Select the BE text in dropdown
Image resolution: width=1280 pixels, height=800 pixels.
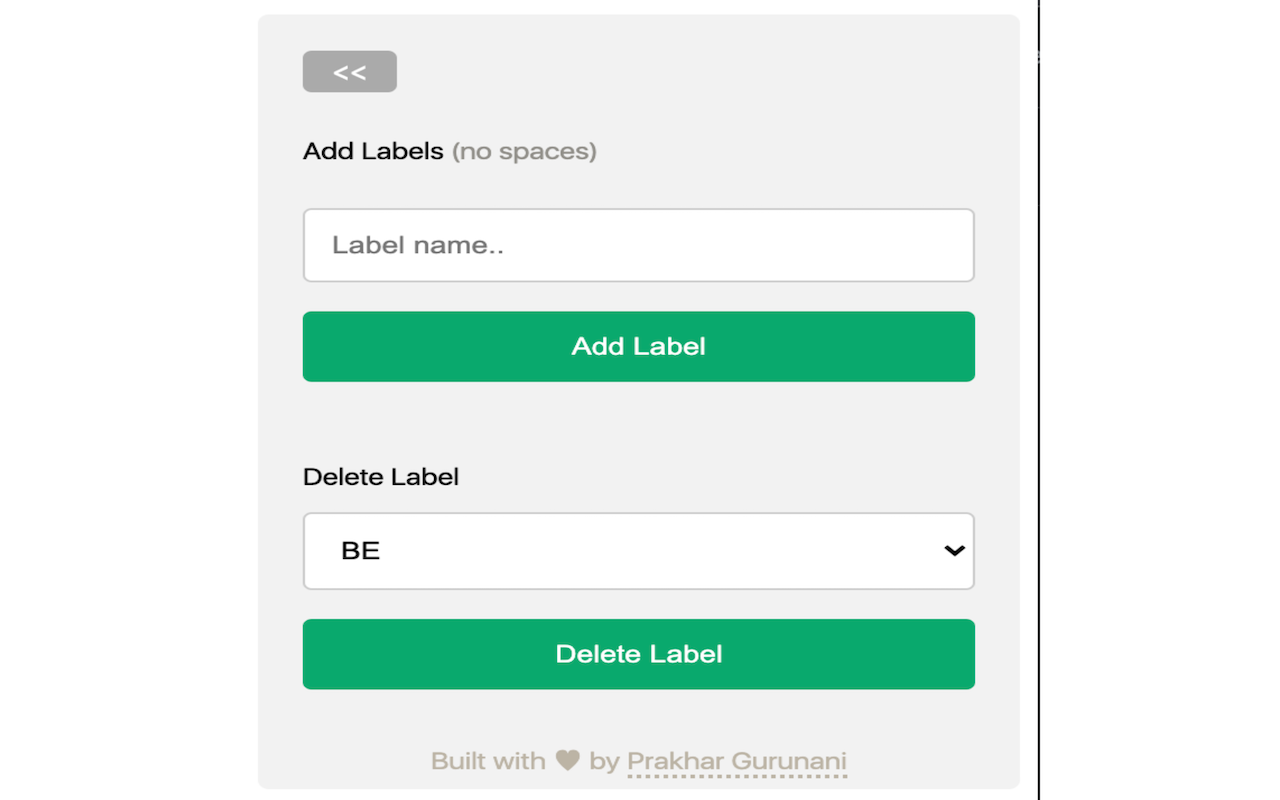point(361,551)
